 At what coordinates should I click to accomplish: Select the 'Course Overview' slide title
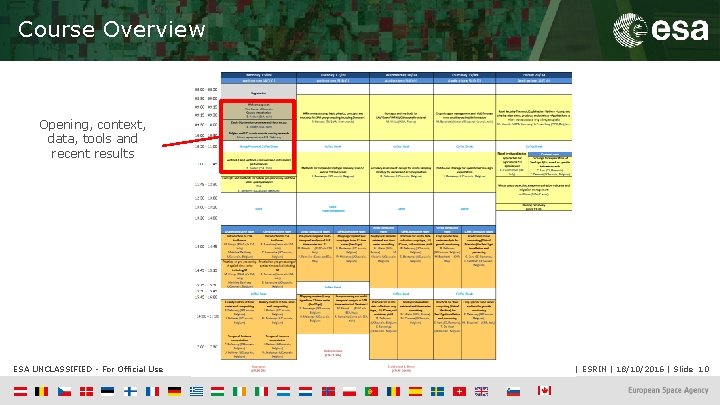pos(112,29)
